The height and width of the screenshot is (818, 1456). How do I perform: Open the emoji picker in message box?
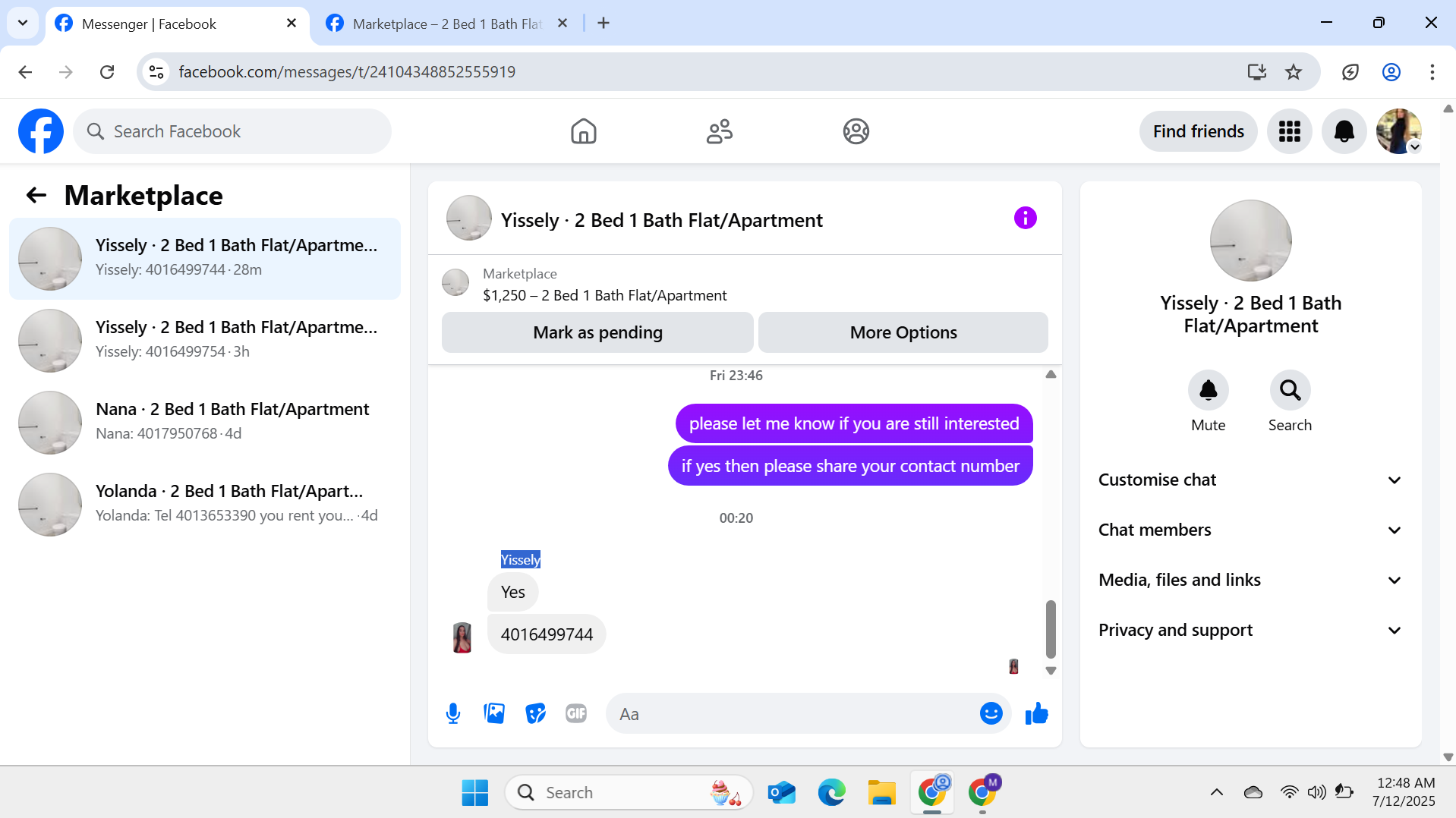tap(991, 713)
